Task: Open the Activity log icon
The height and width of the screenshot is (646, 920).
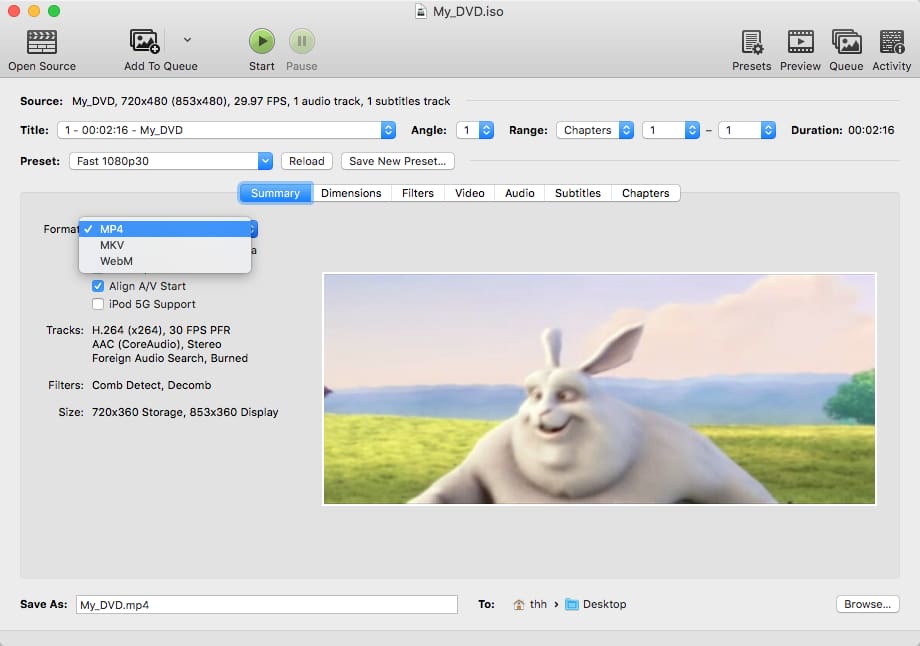Action: tap(891, 42)
